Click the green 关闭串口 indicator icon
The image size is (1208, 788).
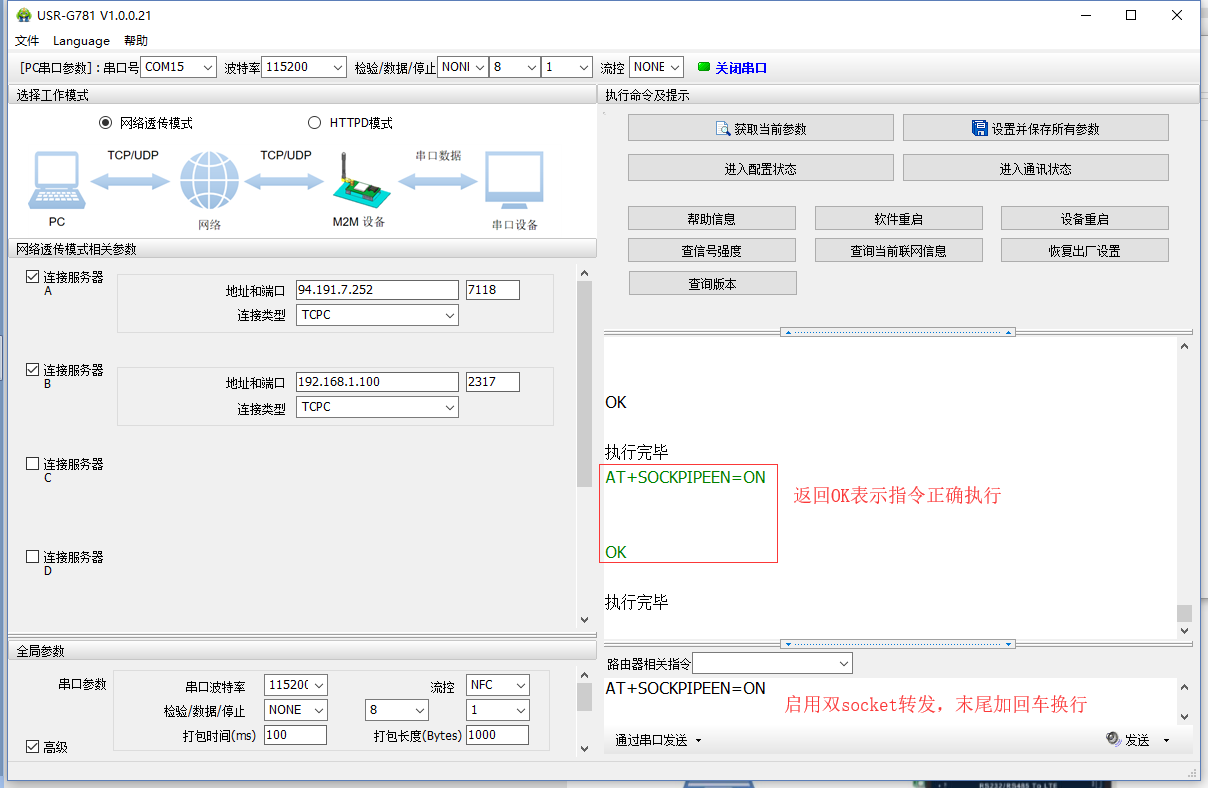704,67
